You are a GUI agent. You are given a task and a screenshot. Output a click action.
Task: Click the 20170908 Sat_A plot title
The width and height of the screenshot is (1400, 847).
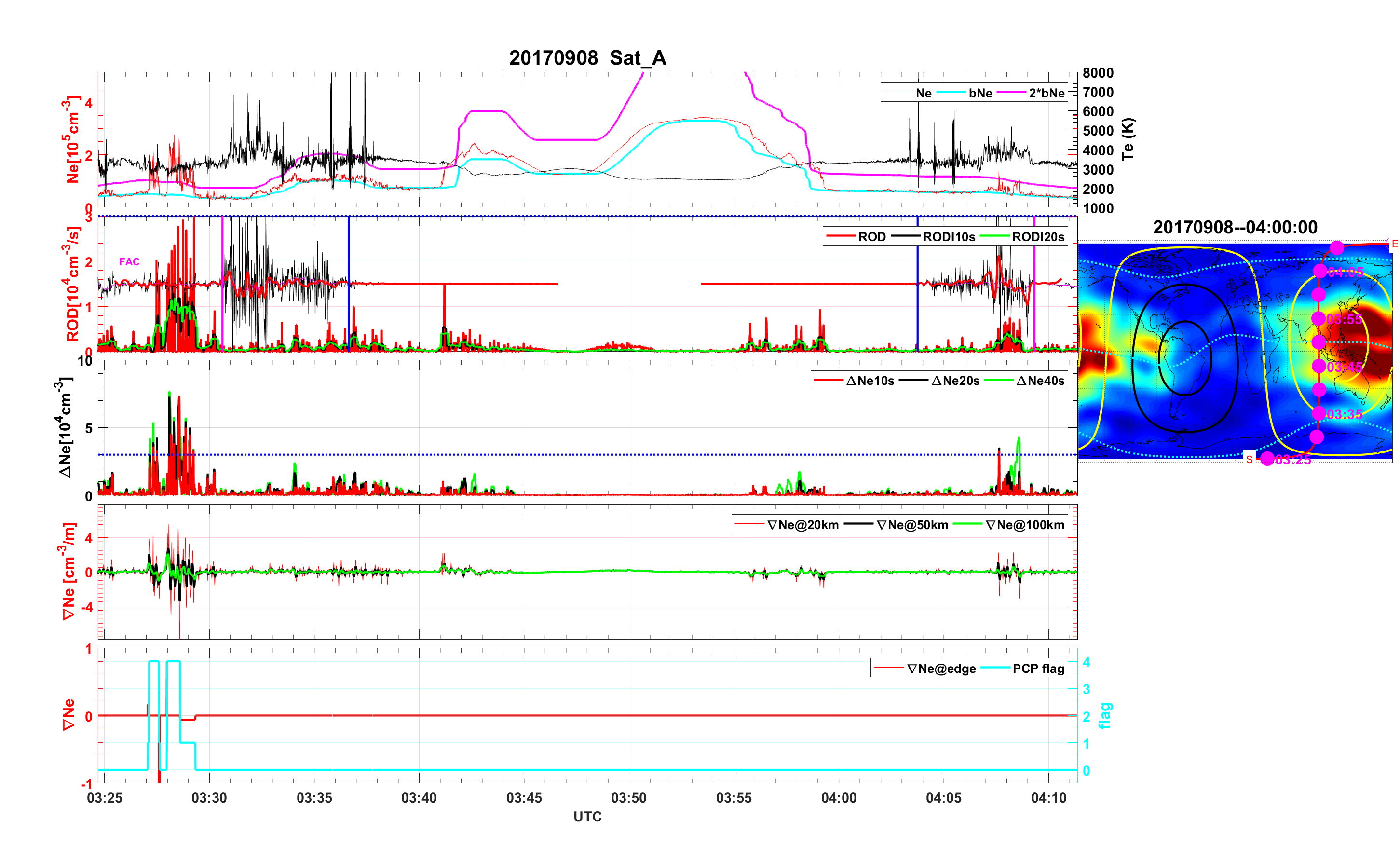point(587,58)
